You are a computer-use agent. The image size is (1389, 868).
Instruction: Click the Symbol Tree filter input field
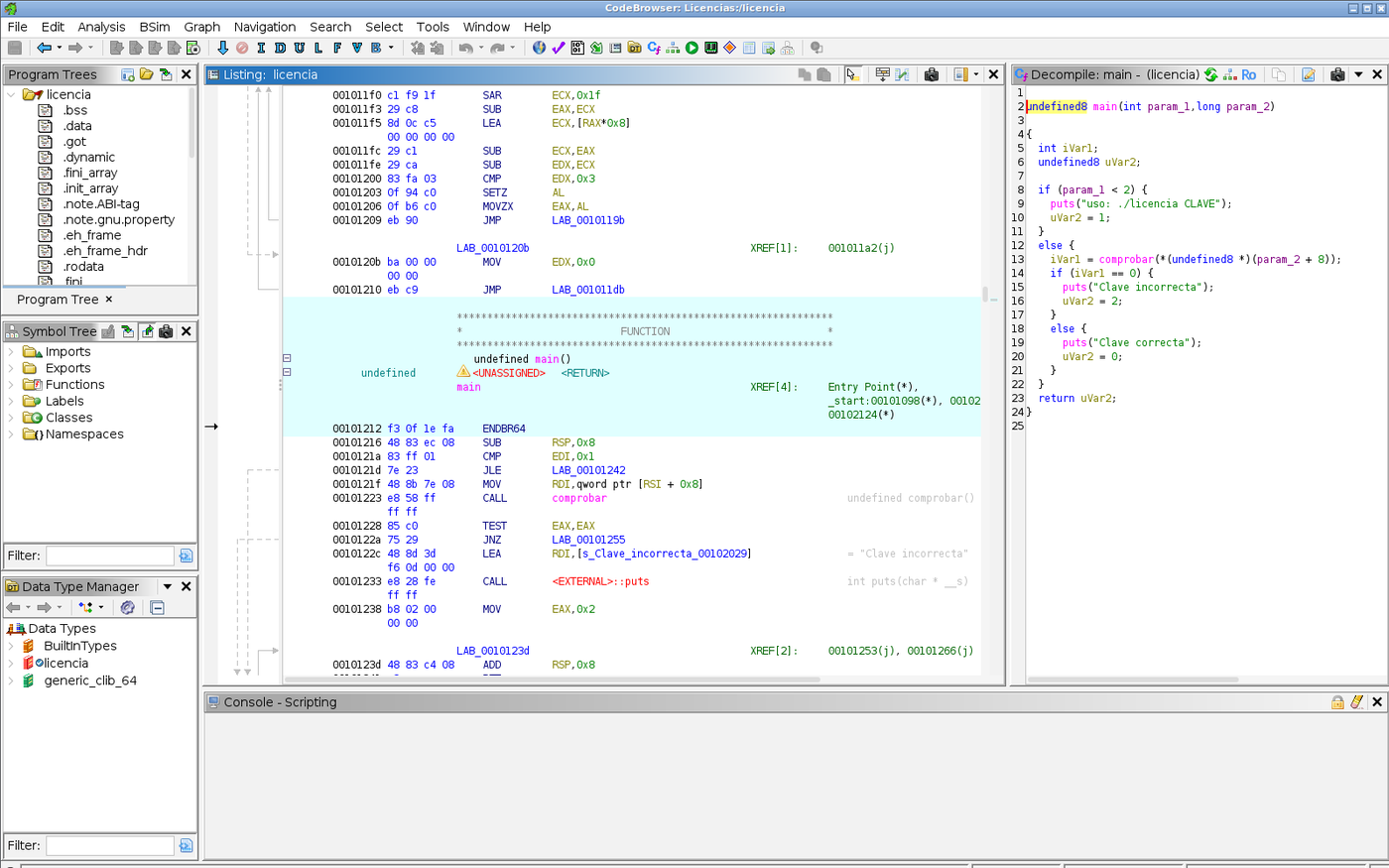click(x=110, y=556)
